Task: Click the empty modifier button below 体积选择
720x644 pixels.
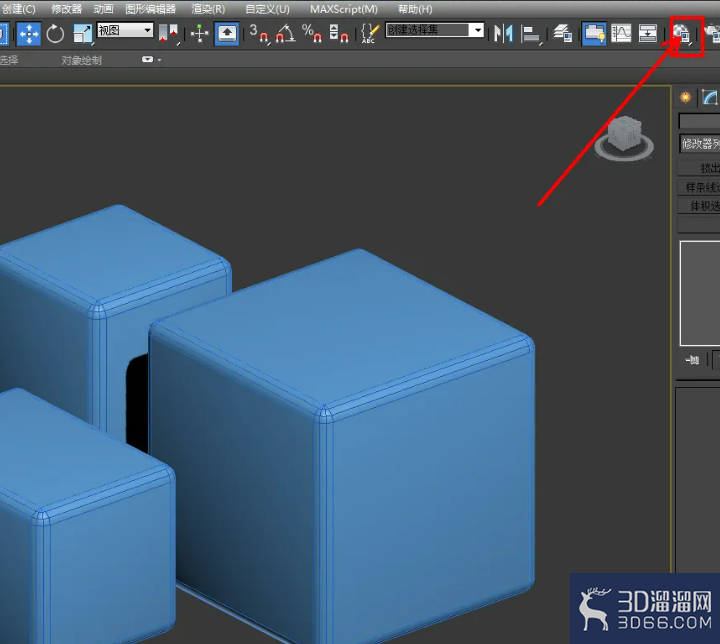Action: click(x=699, y=225)
